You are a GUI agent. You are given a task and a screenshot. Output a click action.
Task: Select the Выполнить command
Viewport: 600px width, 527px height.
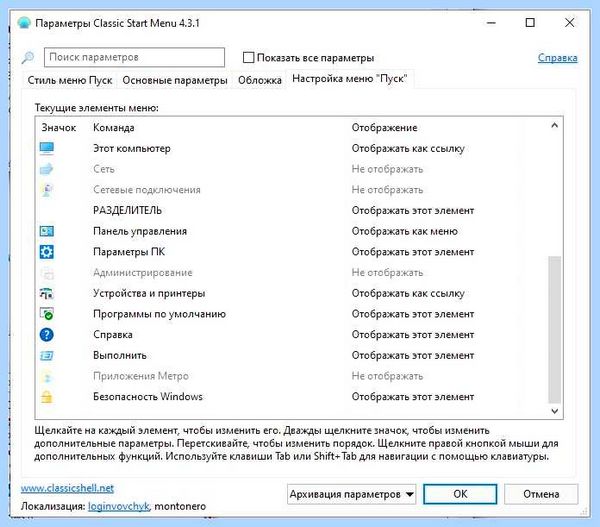(x=119, y=355)
